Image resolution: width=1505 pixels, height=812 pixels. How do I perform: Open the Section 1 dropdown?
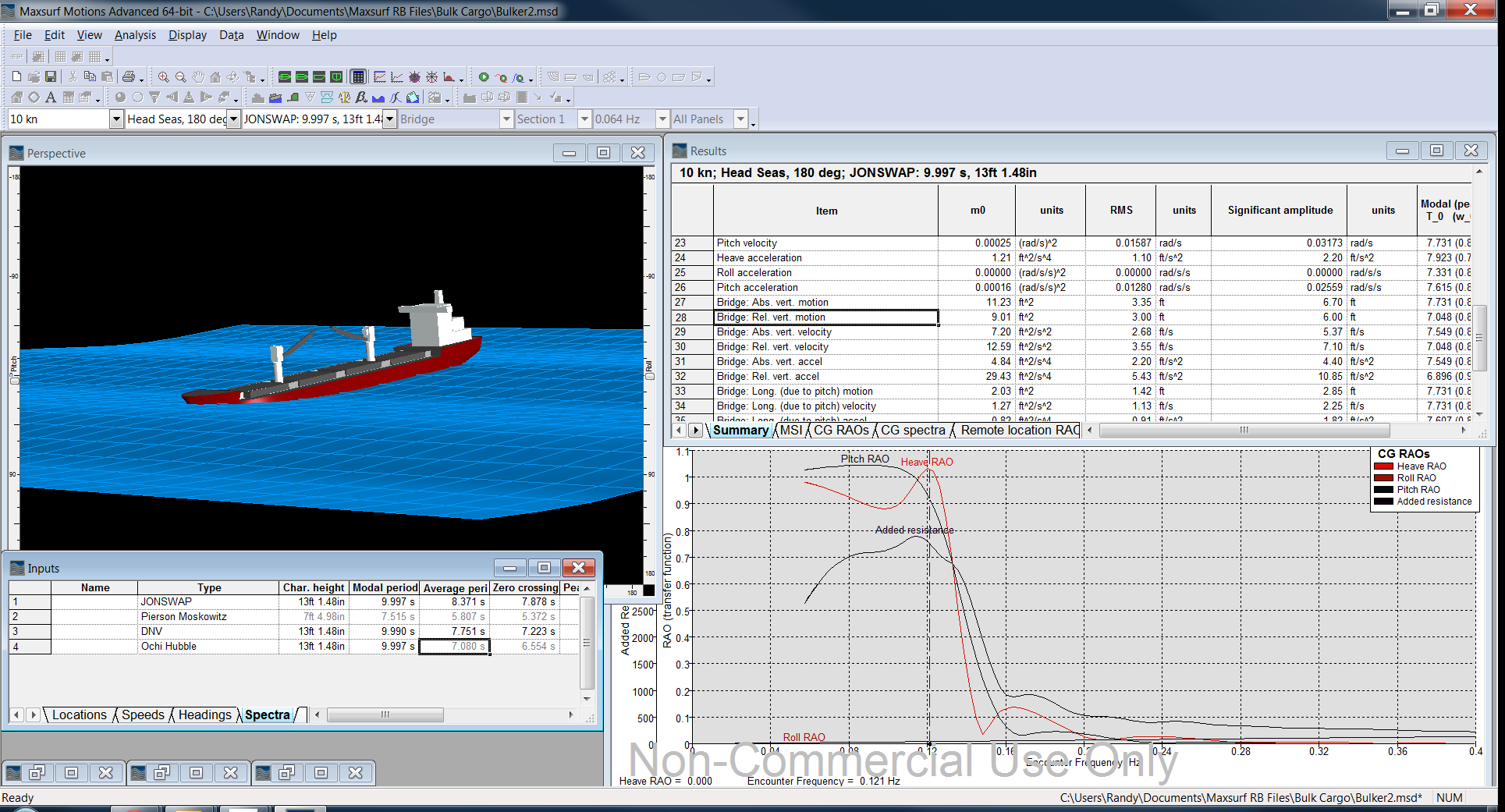pos(584,119)
